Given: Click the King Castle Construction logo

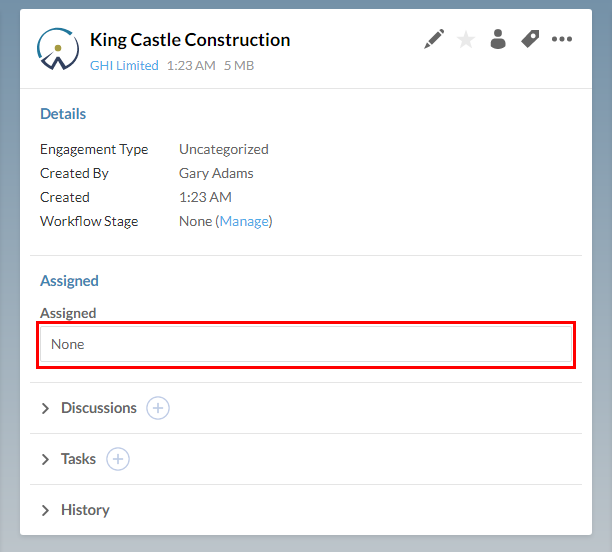Looking at the screenshot, I should pos(58,48).
